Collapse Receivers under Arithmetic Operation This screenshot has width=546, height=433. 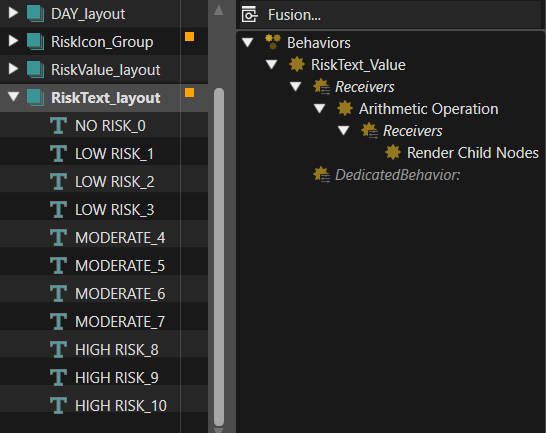[344, 131]
